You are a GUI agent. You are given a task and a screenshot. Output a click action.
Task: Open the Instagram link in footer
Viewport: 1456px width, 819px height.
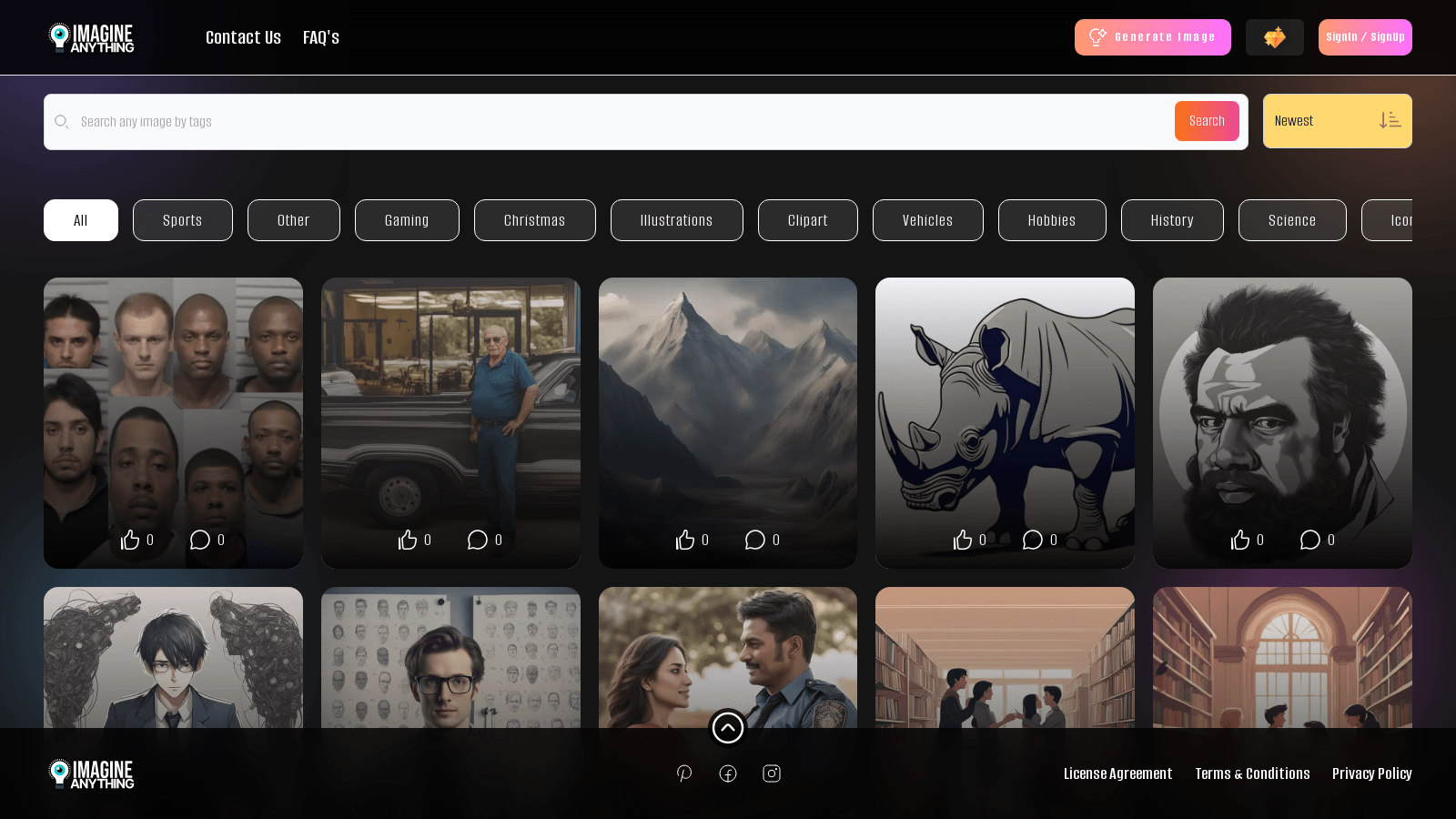tap(772, 773)
